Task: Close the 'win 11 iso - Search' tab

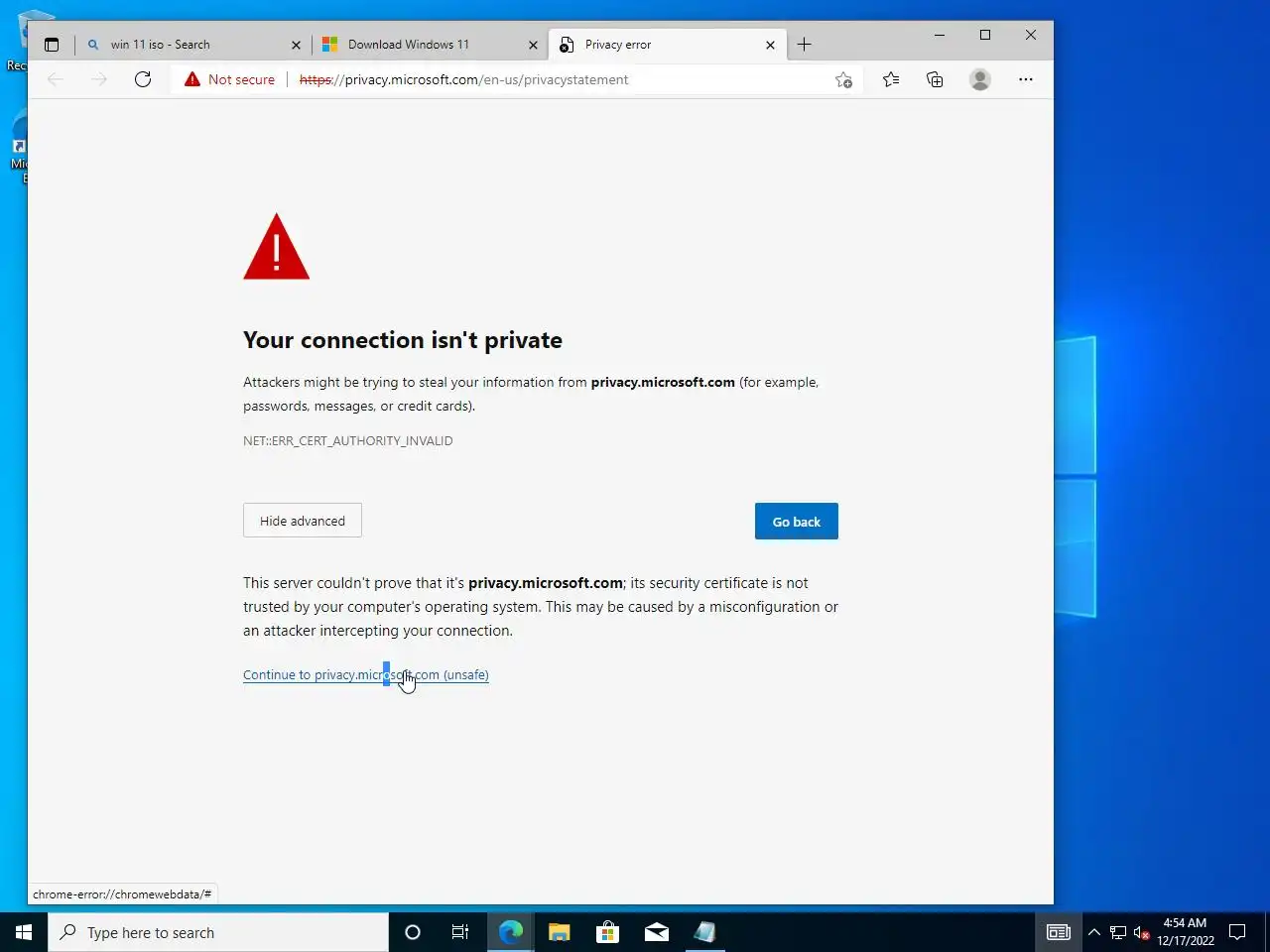Action: [x=296, y=45]
